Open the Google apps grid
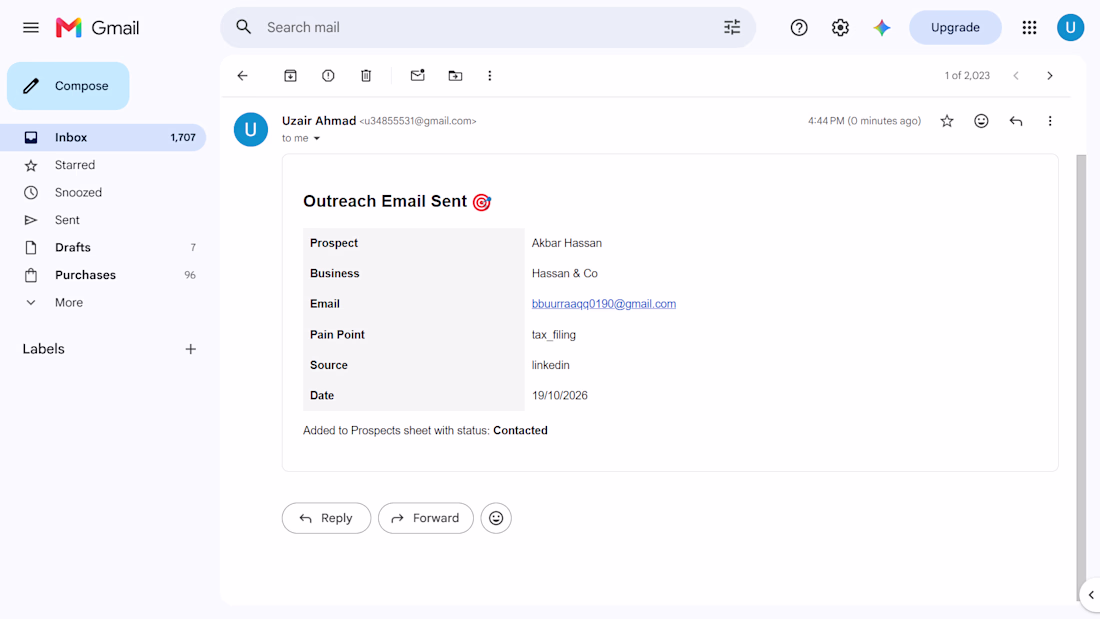 click(x=1029, y=27)
